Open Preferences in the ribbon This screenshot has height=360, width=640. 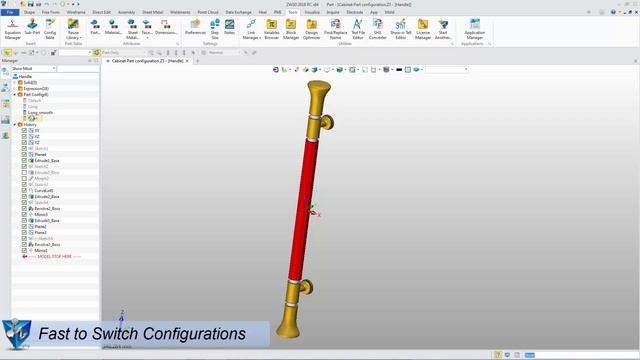point(195,27)
